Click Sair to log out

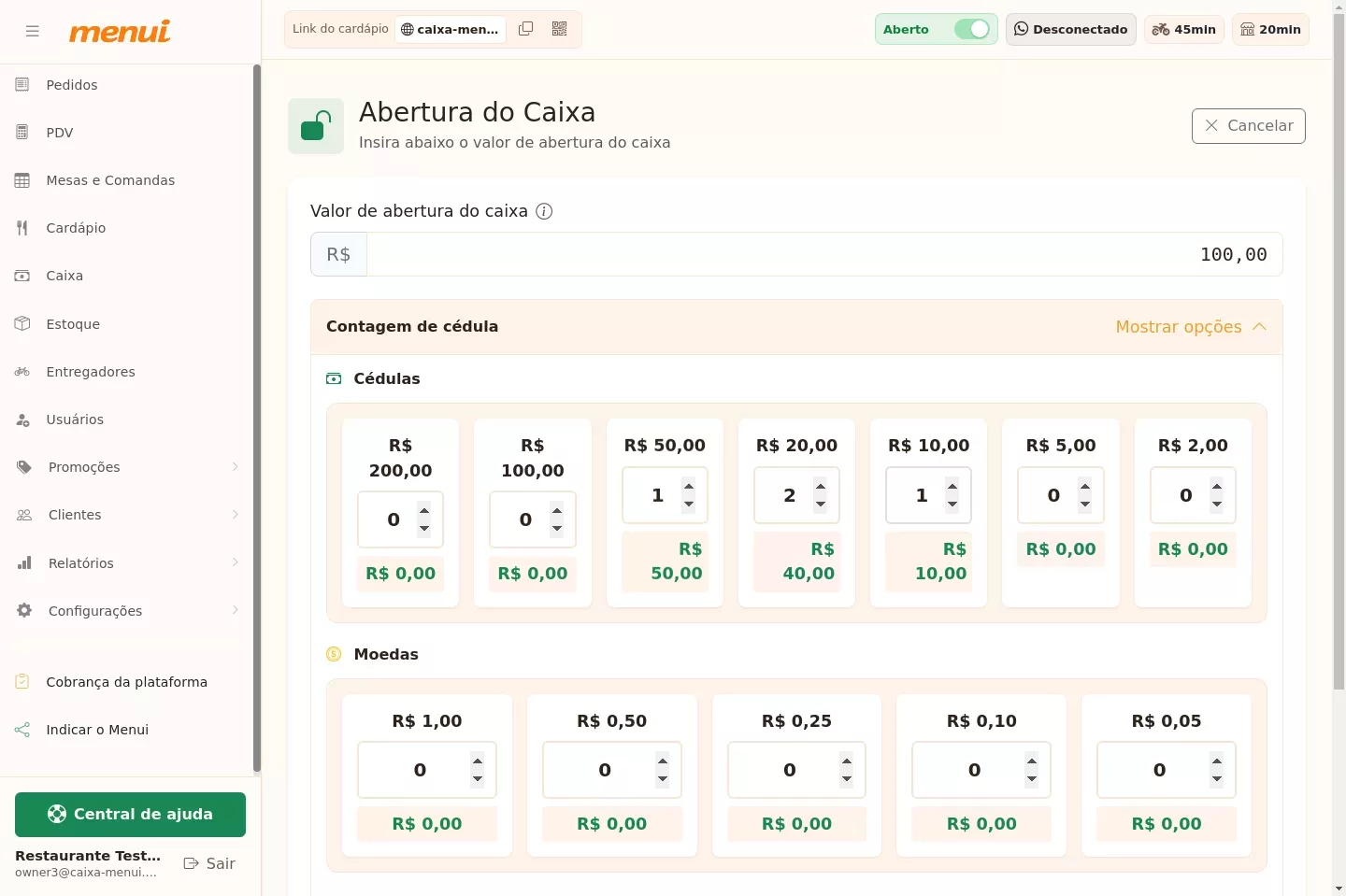(209, 864)
